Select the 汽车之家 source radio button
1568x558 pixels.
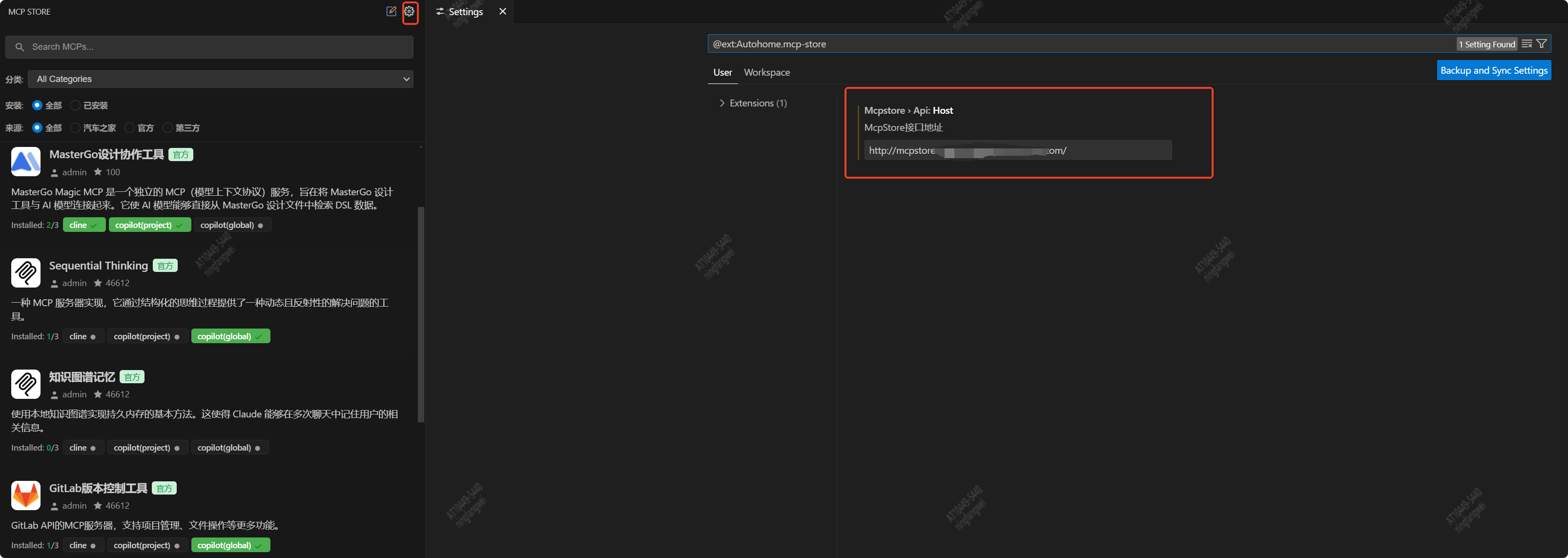click(76, 128)
